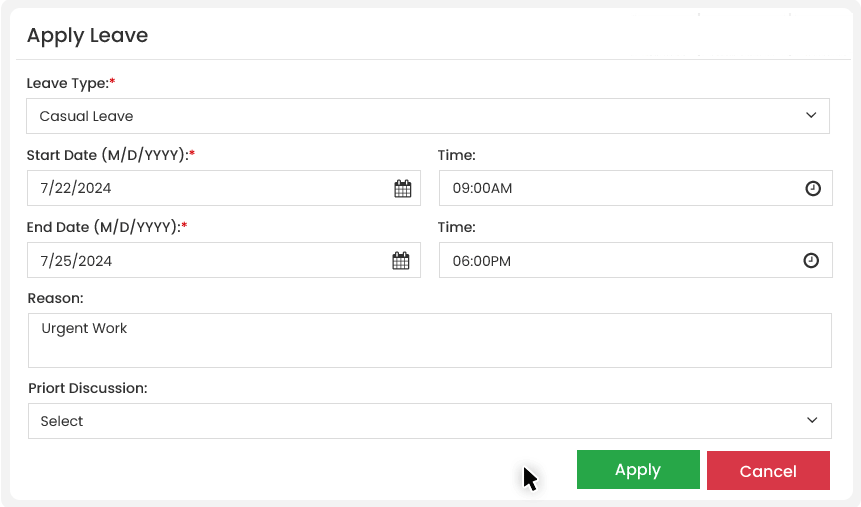Focus the 06:00PM end time field

[x=620, y=260]
